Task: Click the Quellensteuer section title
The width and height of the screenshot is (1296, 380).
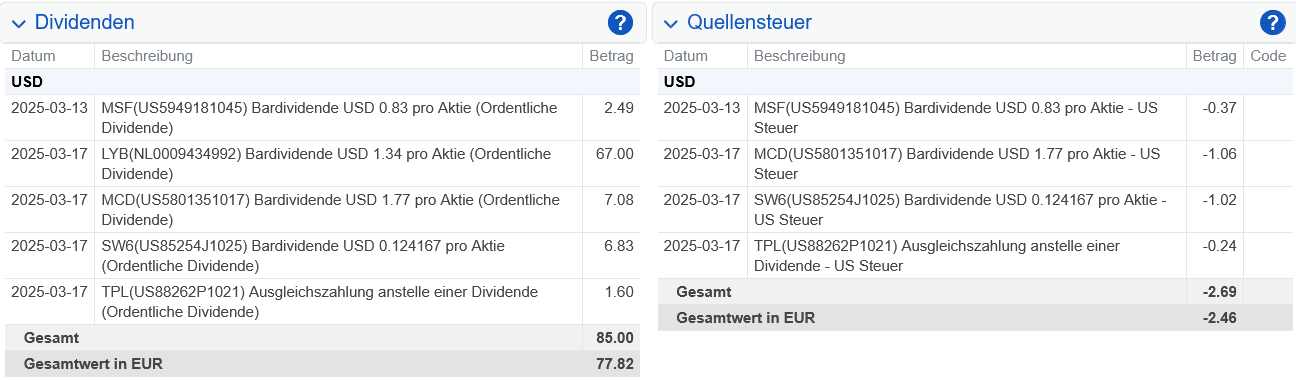Action: pos(749,22)
